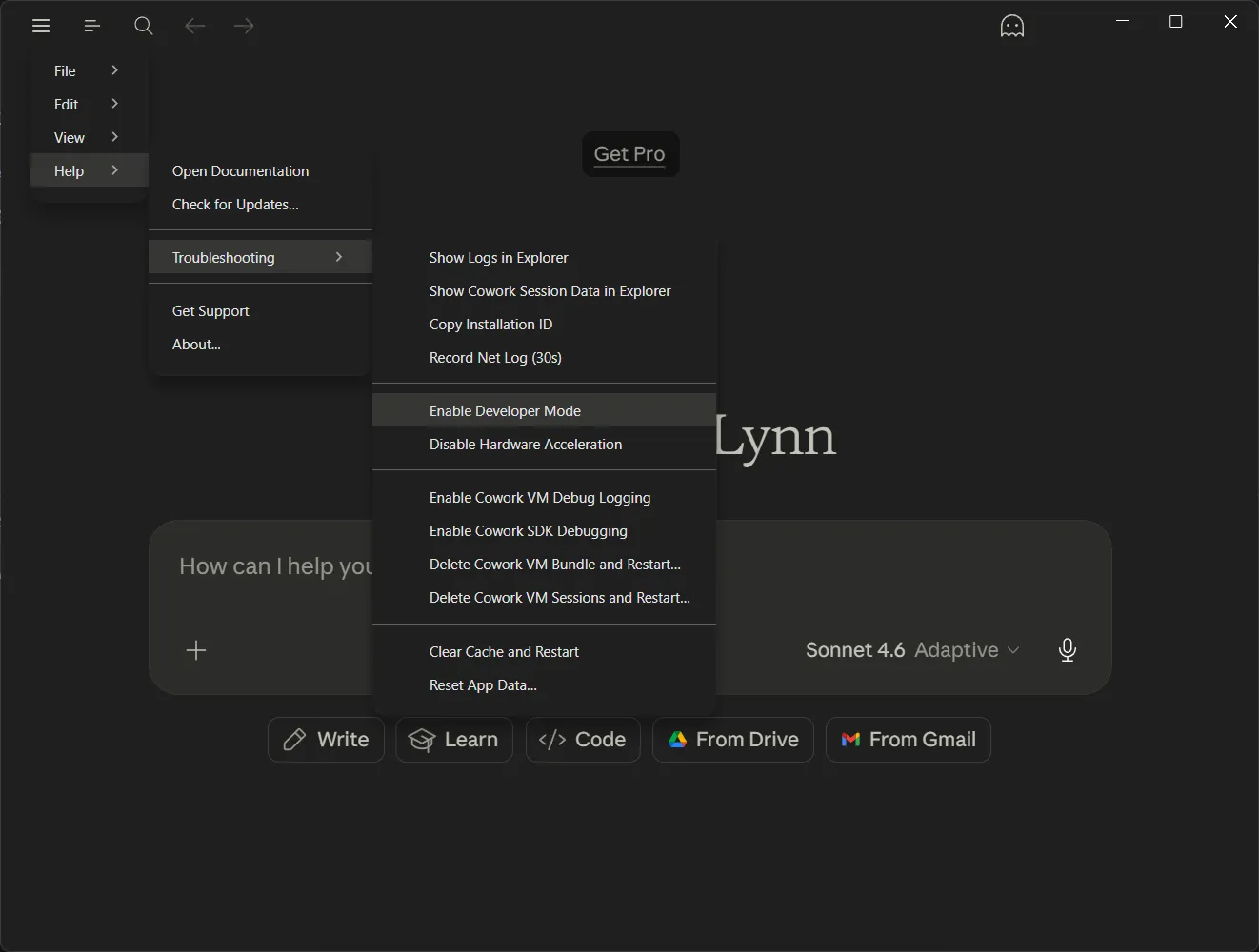Click the code brackets icon
1259x952 pixels.
(x=552, y=740)
